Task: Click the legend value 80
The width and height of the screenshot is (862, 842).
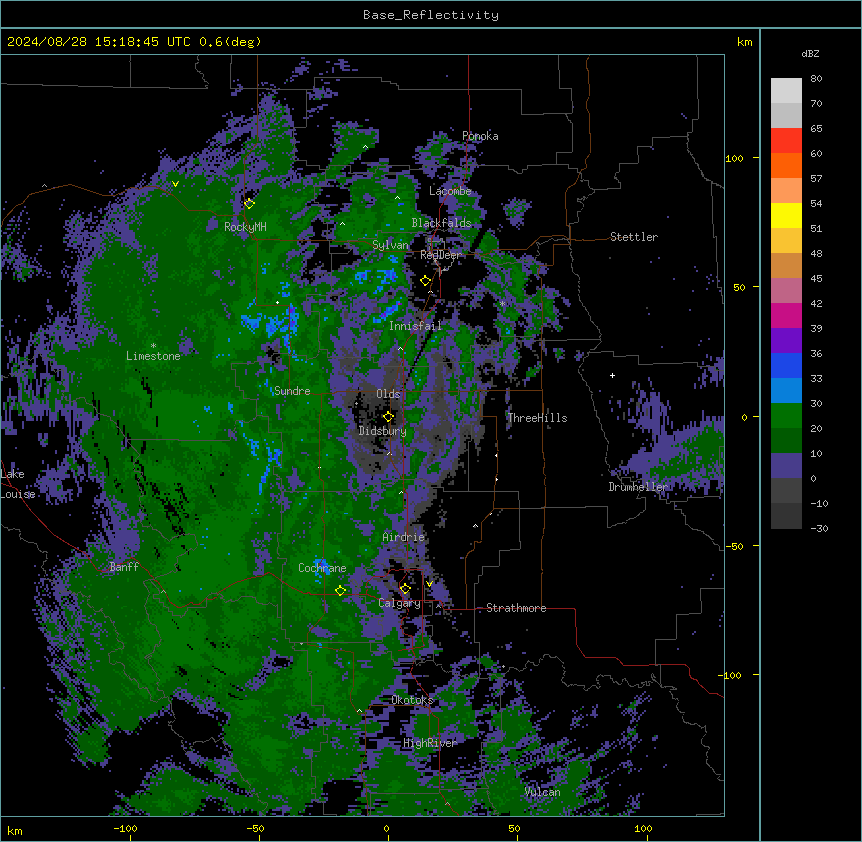Action: pyautogui.click(x=816, y=79)
